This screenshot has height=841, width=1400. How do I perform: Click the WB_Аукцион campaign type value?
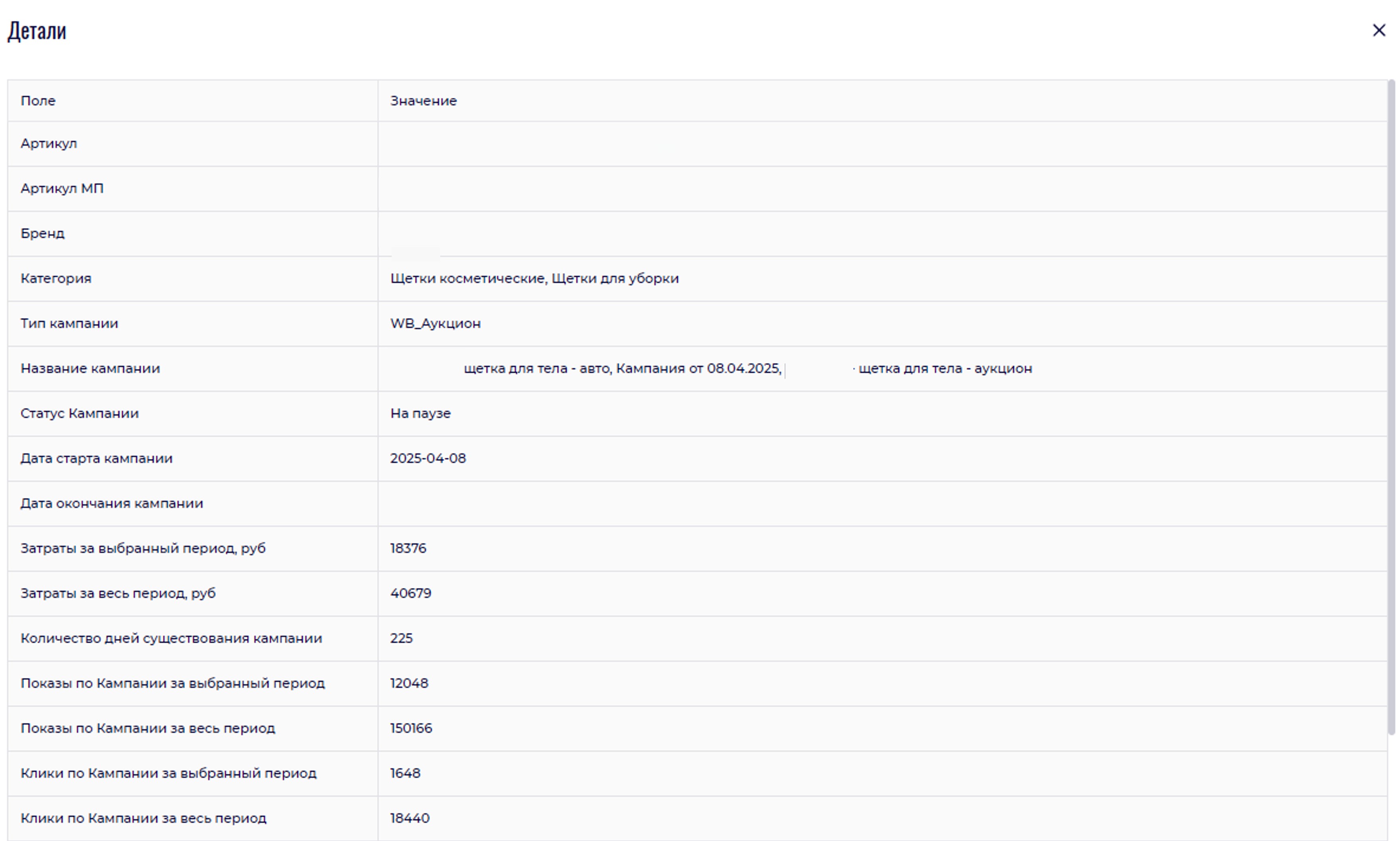click(435, 323)
